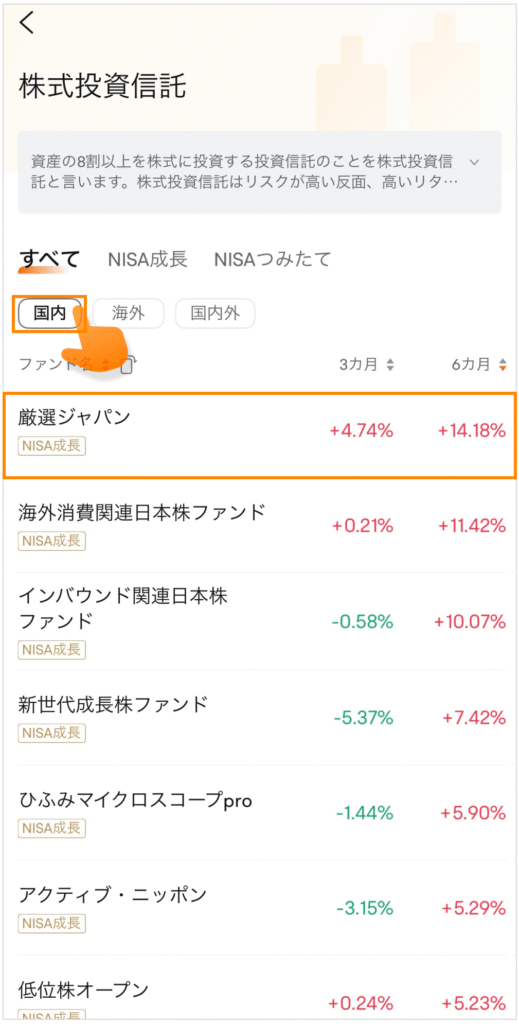Tap the gray description text box
This screenshot has height=1024, width=519.
[259, 172]
